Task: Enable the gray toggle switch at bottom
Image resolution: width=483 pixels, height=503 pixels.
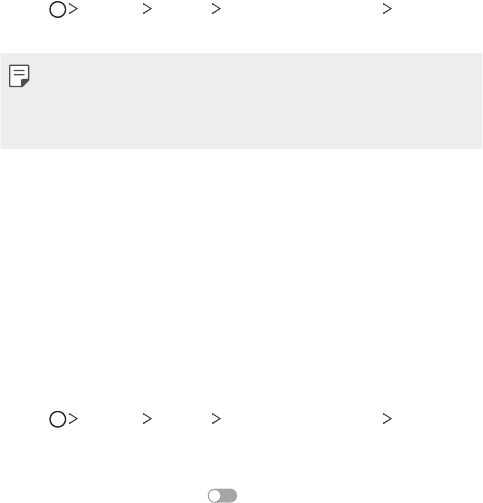Action: click(x=222, y=496)
